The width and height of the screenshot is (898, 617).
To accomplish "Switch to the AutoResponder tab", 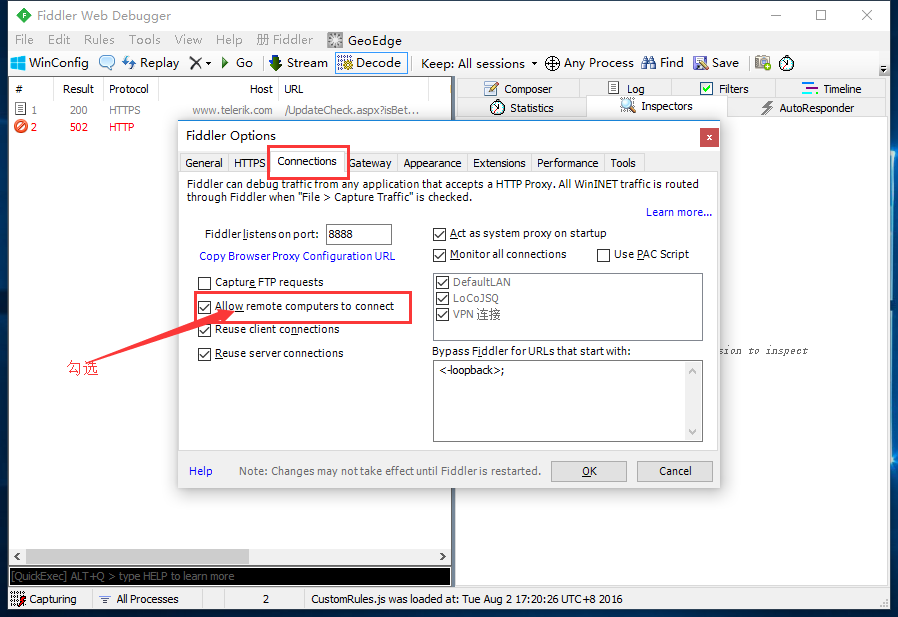I will 807,108.
